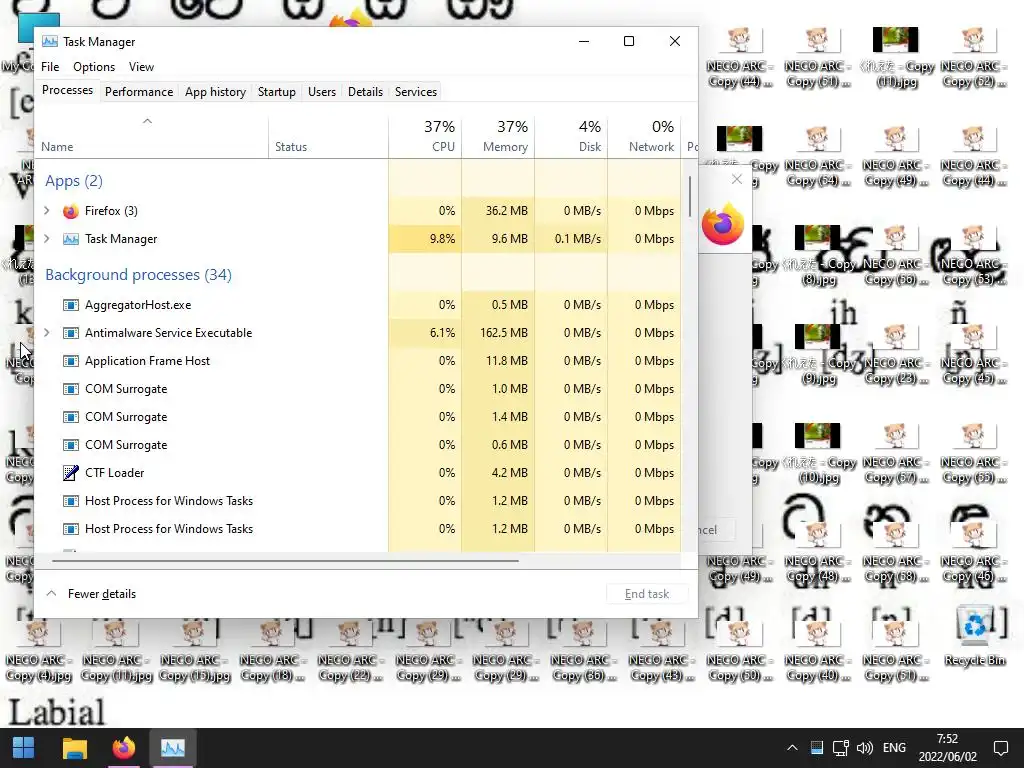Select NECO ARC - Copy (4).jpg desktop icon

(38, 652)
